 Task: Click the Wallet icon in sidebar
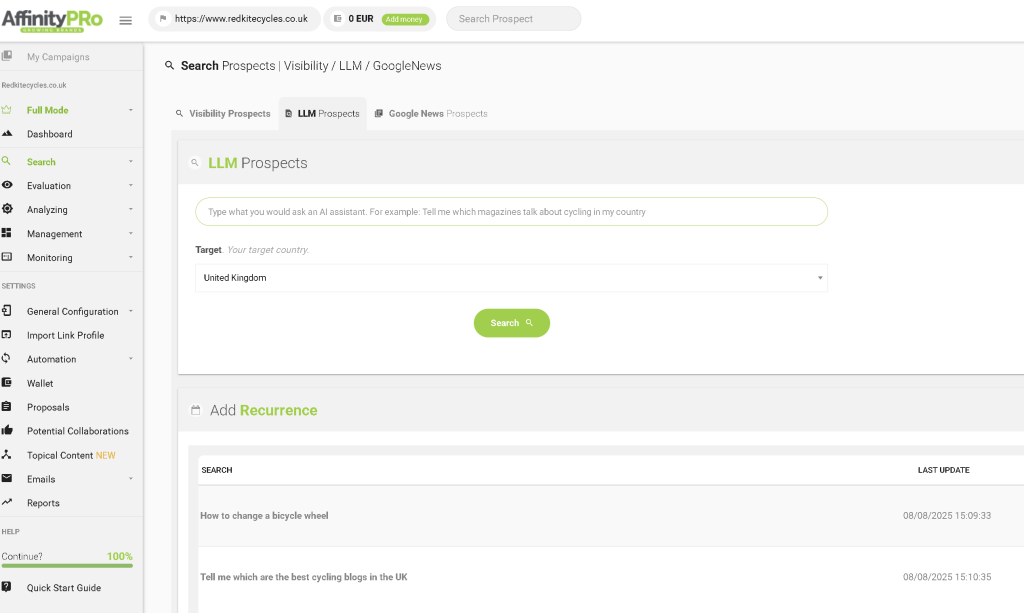click(x=7, y=383)
